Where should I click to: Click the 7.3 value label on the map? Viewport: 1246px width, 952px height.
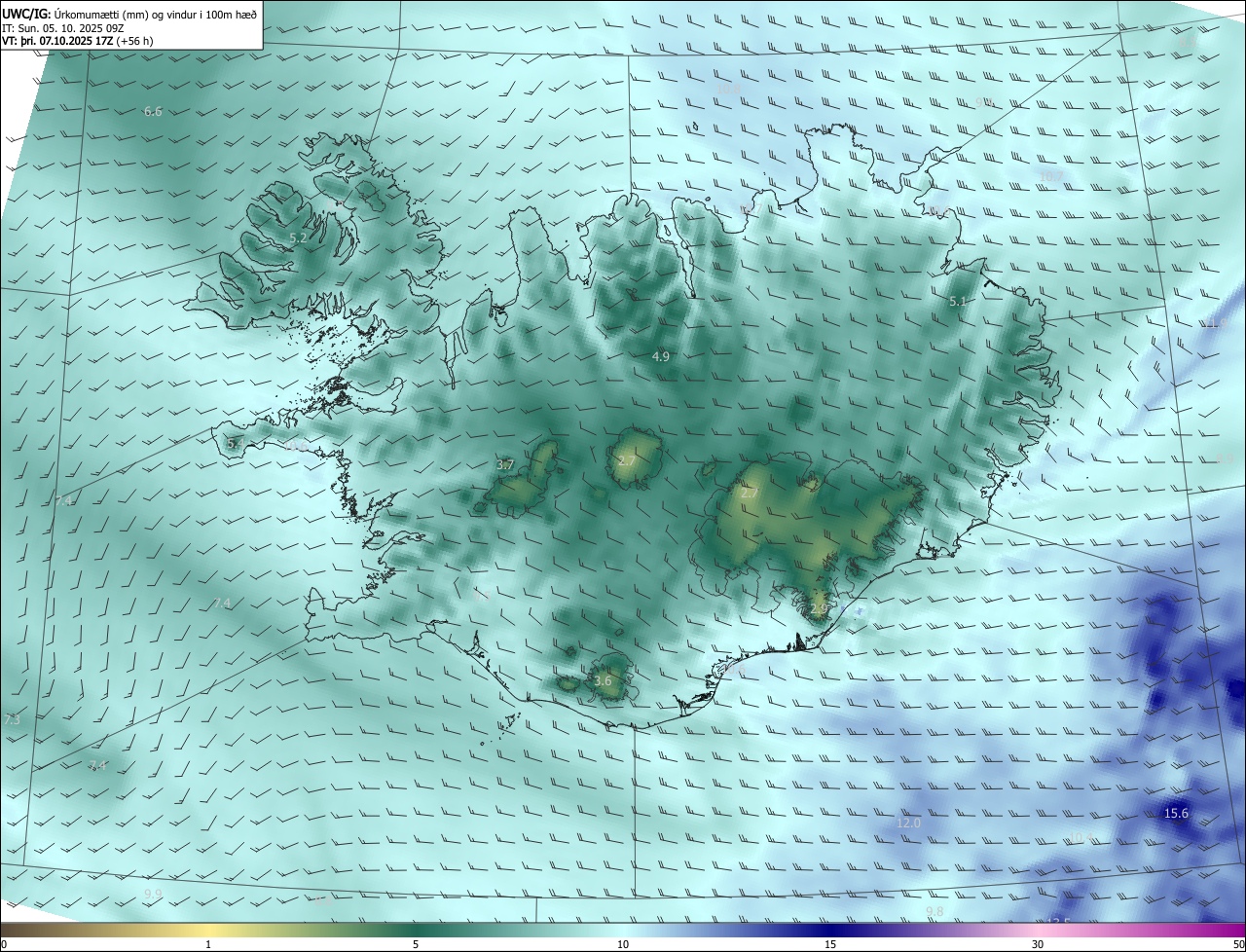(12, 720)
